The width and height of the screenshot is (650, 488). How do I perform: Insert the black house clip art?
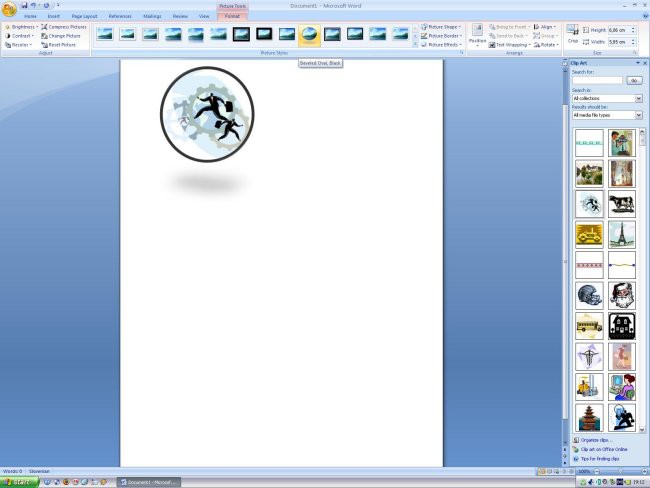[622, 326]
